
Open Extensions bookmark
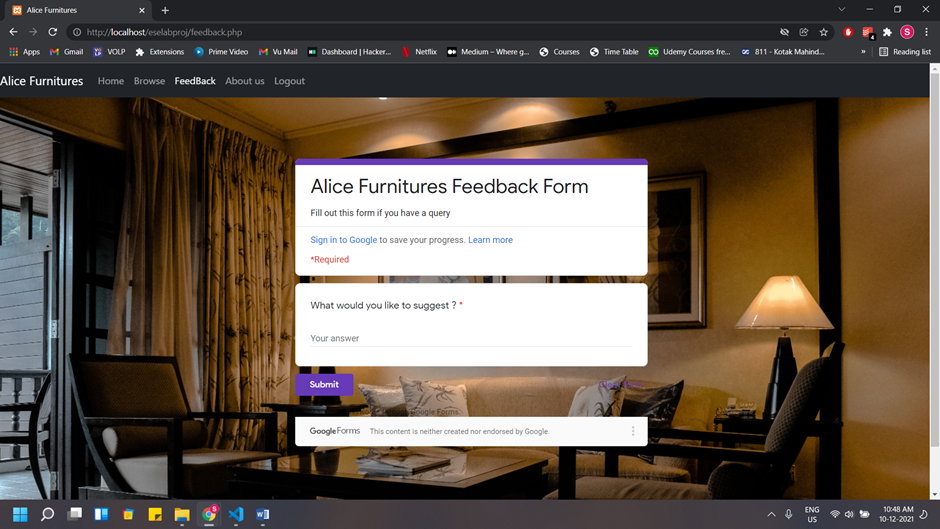tap(159, 52)
